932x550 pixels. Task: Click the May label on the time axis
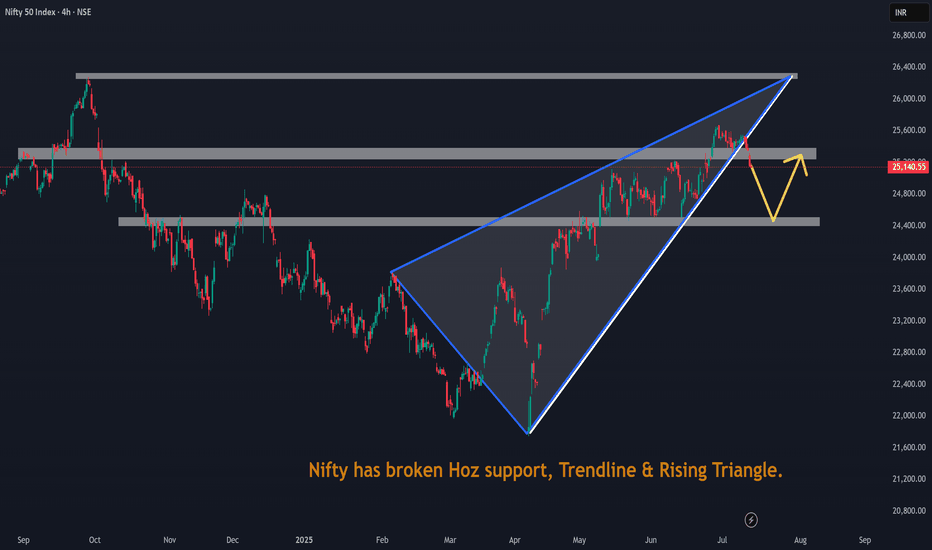(579, 540)
